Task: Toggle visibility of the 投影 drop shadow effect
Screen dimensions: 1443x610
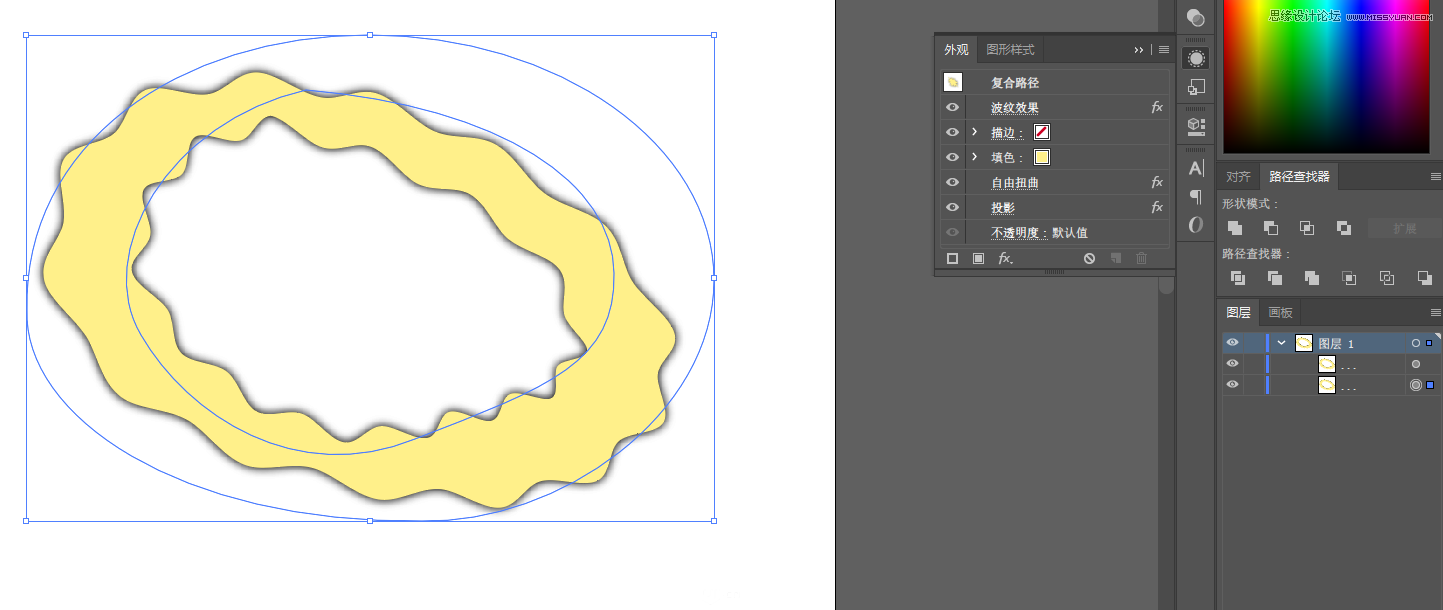Action: pyautogui.click(x=952, y=207)
